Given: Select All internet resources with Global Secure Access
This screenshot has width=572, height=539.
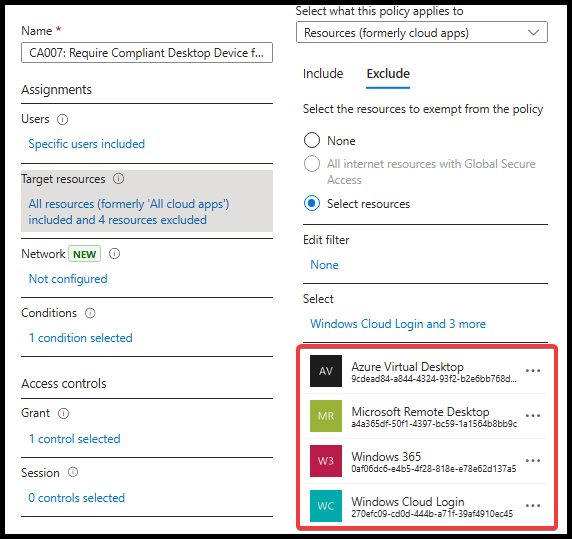Looking at the screenshot, I should tap(312, 164).
